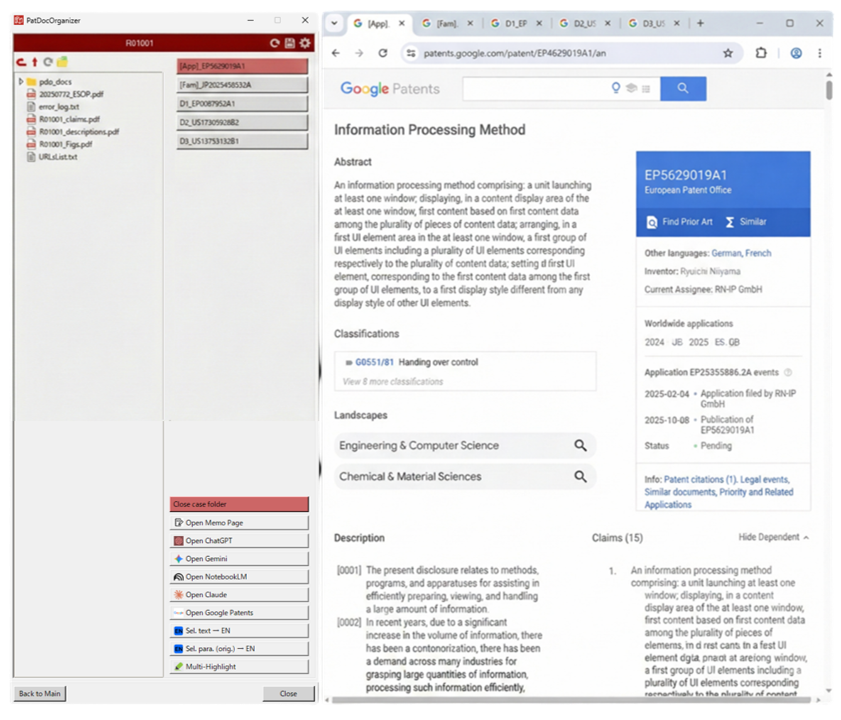Viewport: 841px width, 720px height.
Task: Click the red up arrow icon above file tree
Action: pyautogui.click(x=34, y=62)
